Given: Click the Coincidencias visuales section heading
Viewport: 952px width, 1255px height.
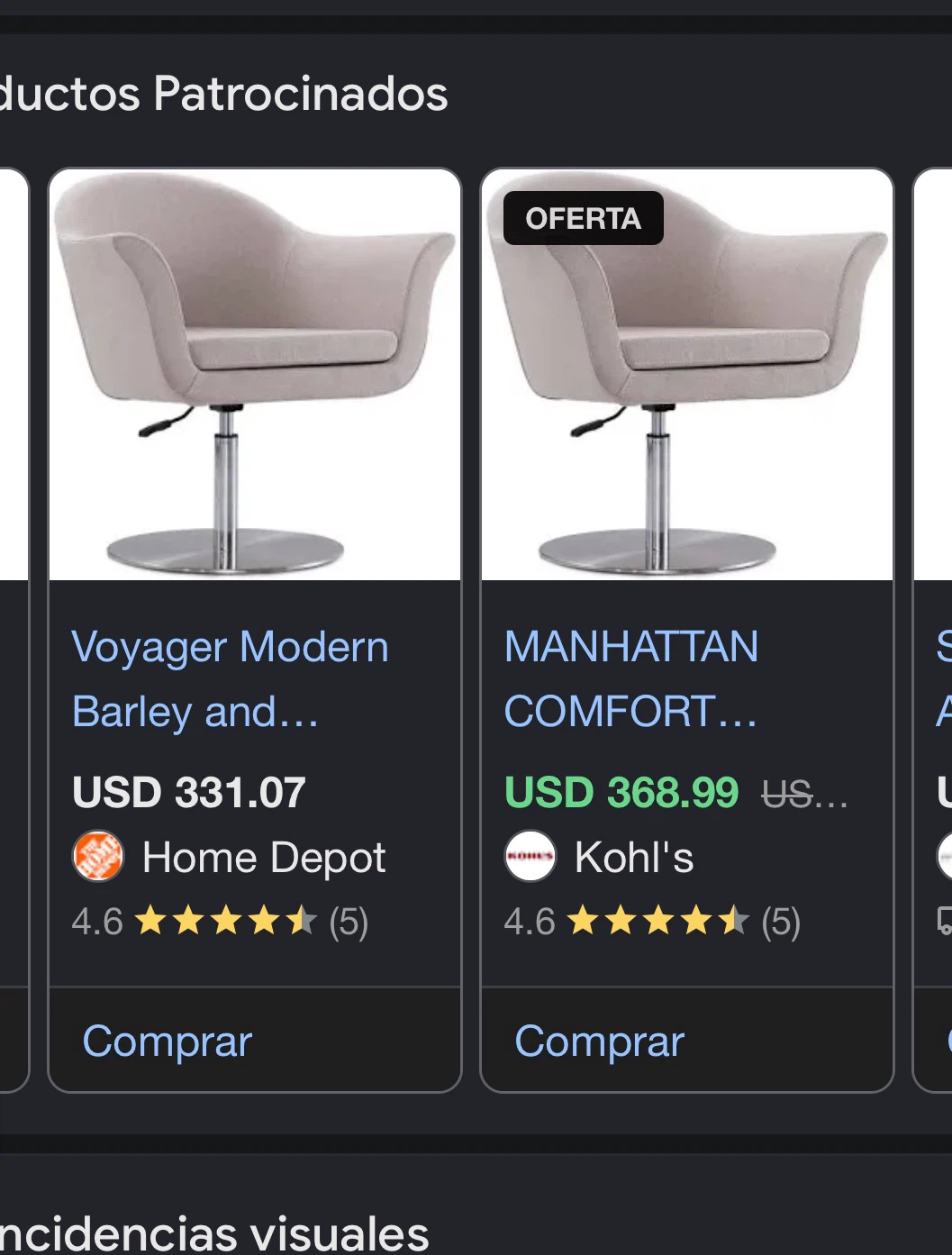Looking at the screenshot, I should (x=214, y=1232).
